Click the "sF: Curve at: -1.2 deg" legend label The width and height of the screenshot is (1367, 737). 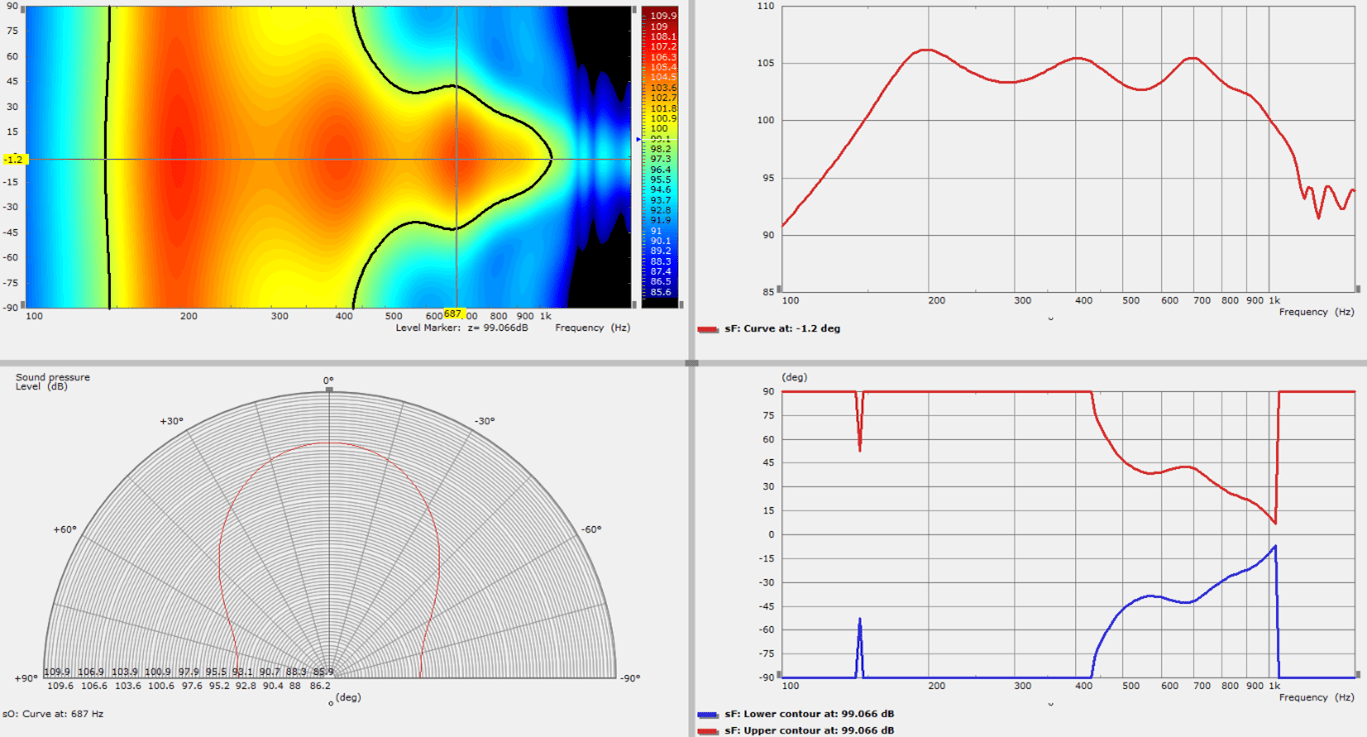pos(782,328)
